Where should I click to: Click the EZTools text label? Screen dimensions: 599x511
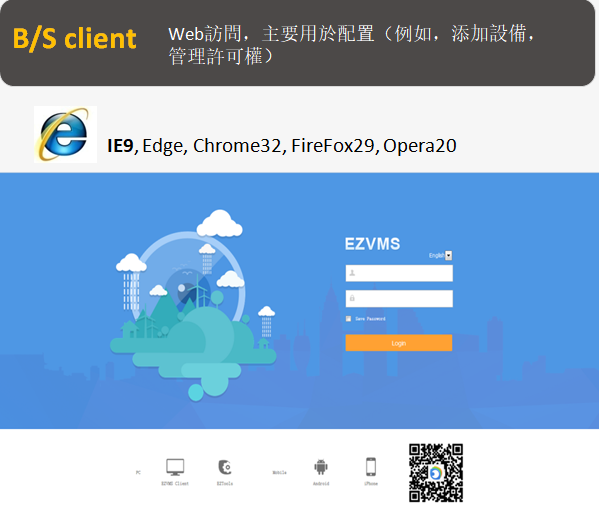point(225,484)
